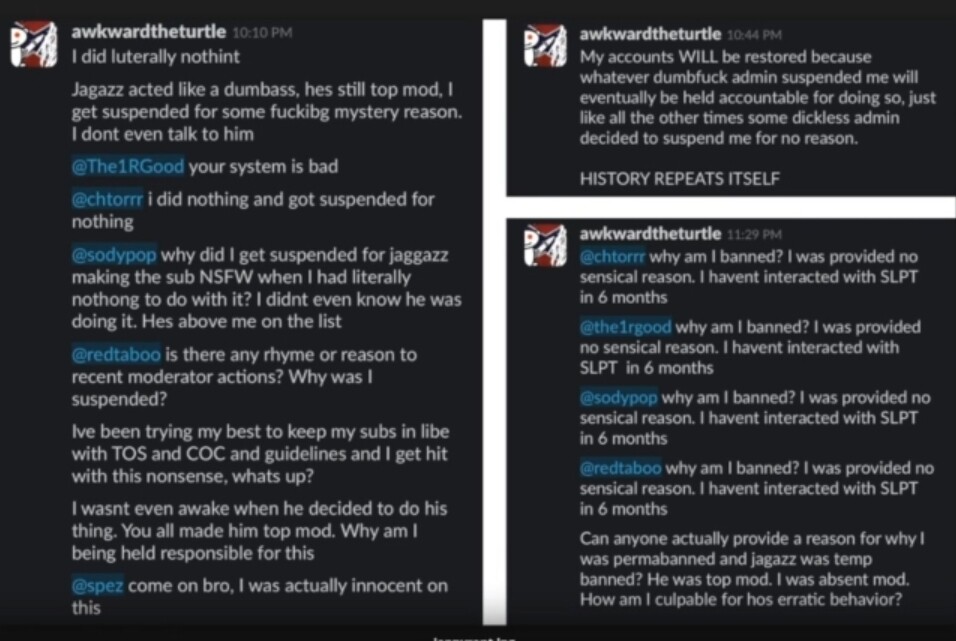The image size is (956, 641).
Task: Select awkwardtheturtle name on the 11:29 PM message
Action: coord(650,234)
